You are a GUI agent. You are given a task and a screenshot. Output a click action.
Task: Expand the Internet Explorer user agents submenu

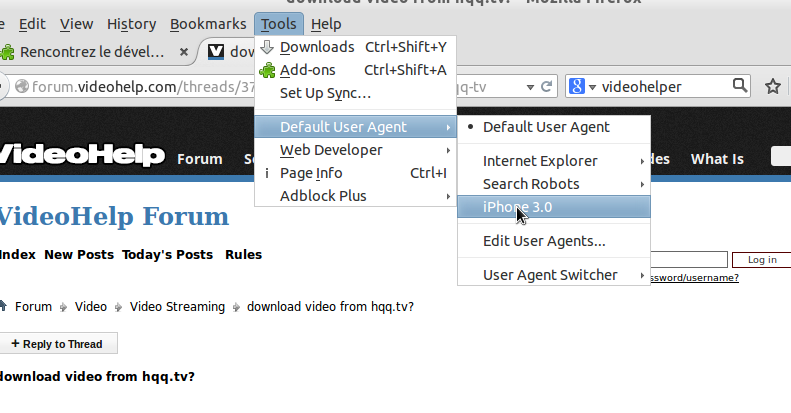[x=553, y=161]
